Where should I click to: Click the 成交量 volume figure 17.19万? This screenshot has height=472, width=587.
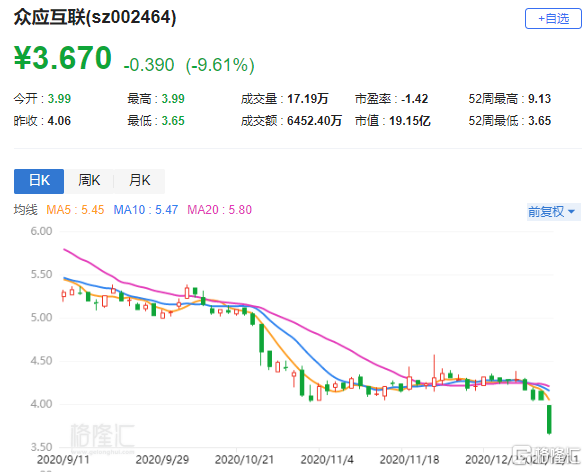[307, 99]
